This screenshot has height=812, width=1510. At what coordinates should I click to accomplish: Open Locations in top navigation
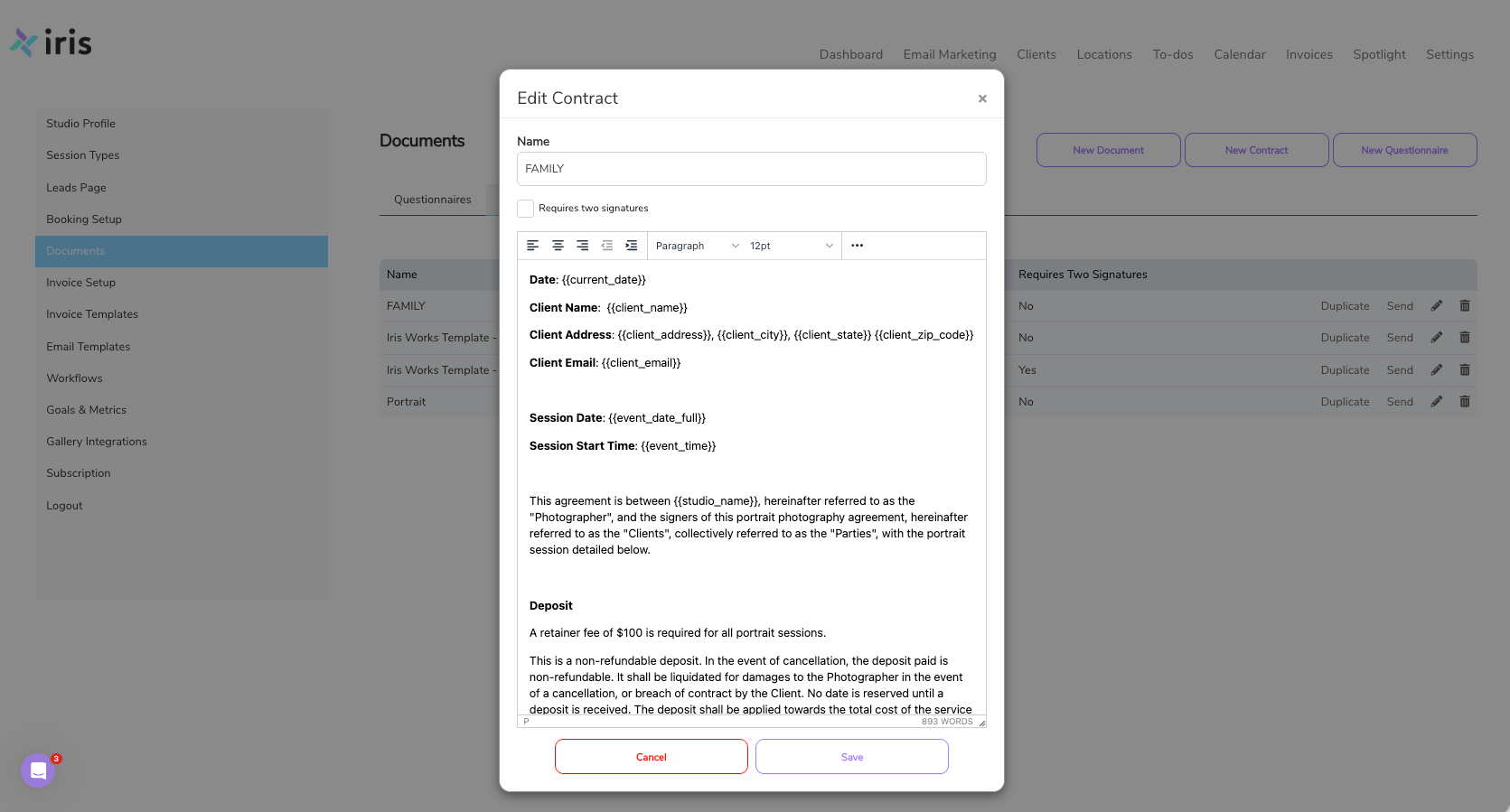pyautogui.click(x=1103, y=54)
